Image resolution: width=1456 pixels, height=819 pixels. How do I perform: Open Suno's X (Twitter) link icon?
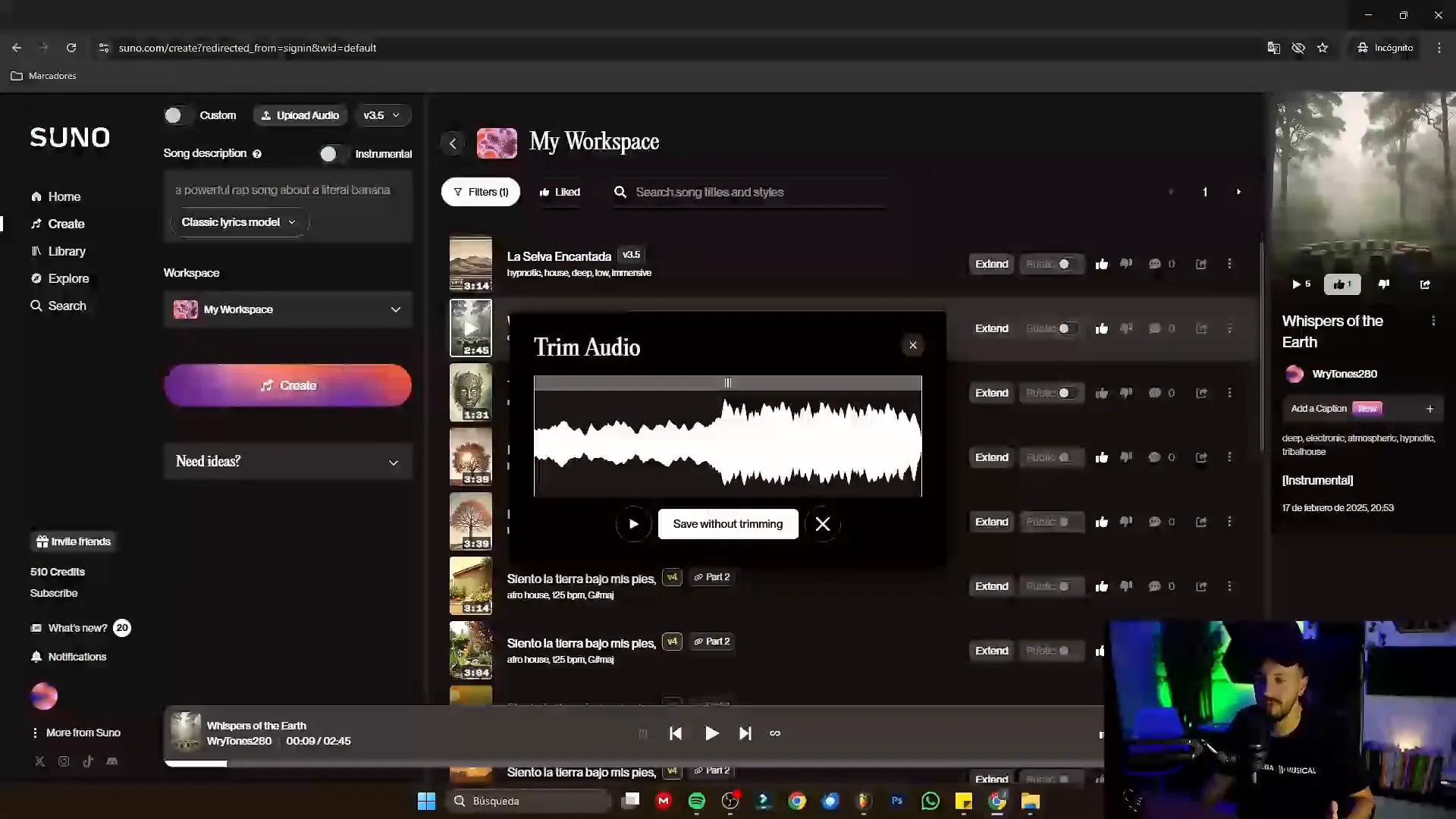point(39,761)
